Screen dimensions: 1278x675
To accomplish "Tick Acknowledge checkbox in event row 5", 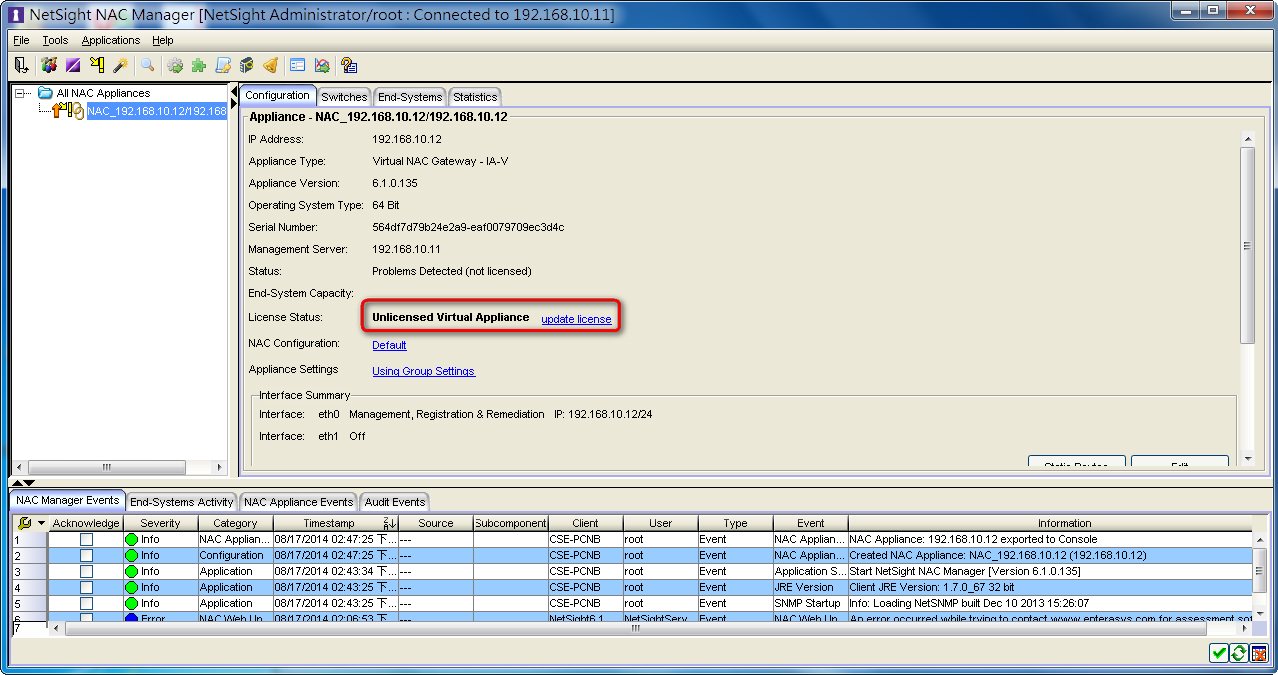I will (x=86, y=603).
